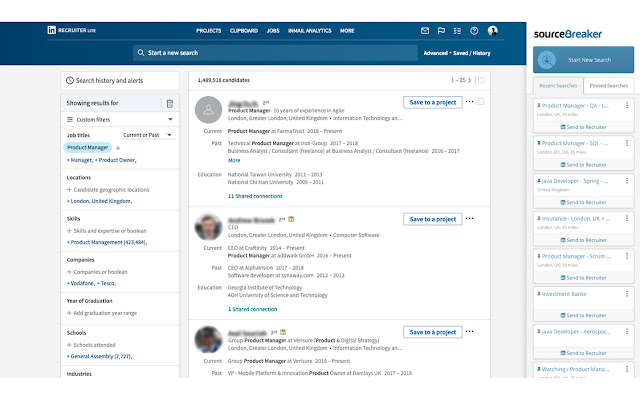This screenshot has width=640, height=400.
Task: Add suggested Product Management skill
Action: click(x=107, y=242)
